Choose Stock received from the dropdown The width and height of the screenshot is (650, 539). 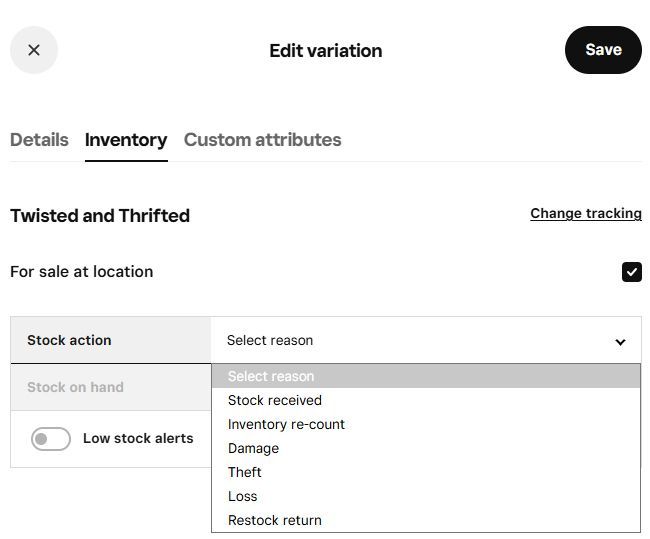click(275, 400)
